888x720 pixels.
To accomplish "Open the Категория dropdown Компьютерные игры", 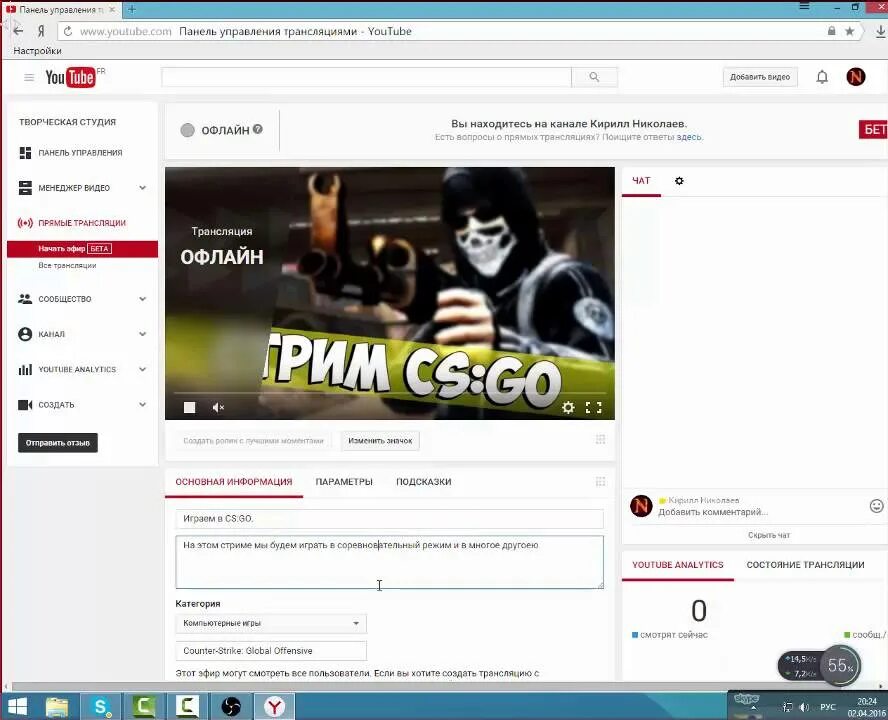I will [x=271, y=623].
